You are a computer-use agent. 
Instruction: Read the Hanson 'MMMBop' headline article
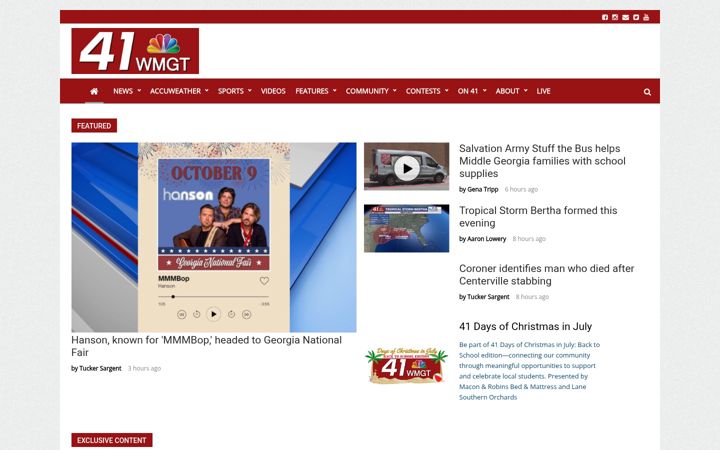coord(207,346)
